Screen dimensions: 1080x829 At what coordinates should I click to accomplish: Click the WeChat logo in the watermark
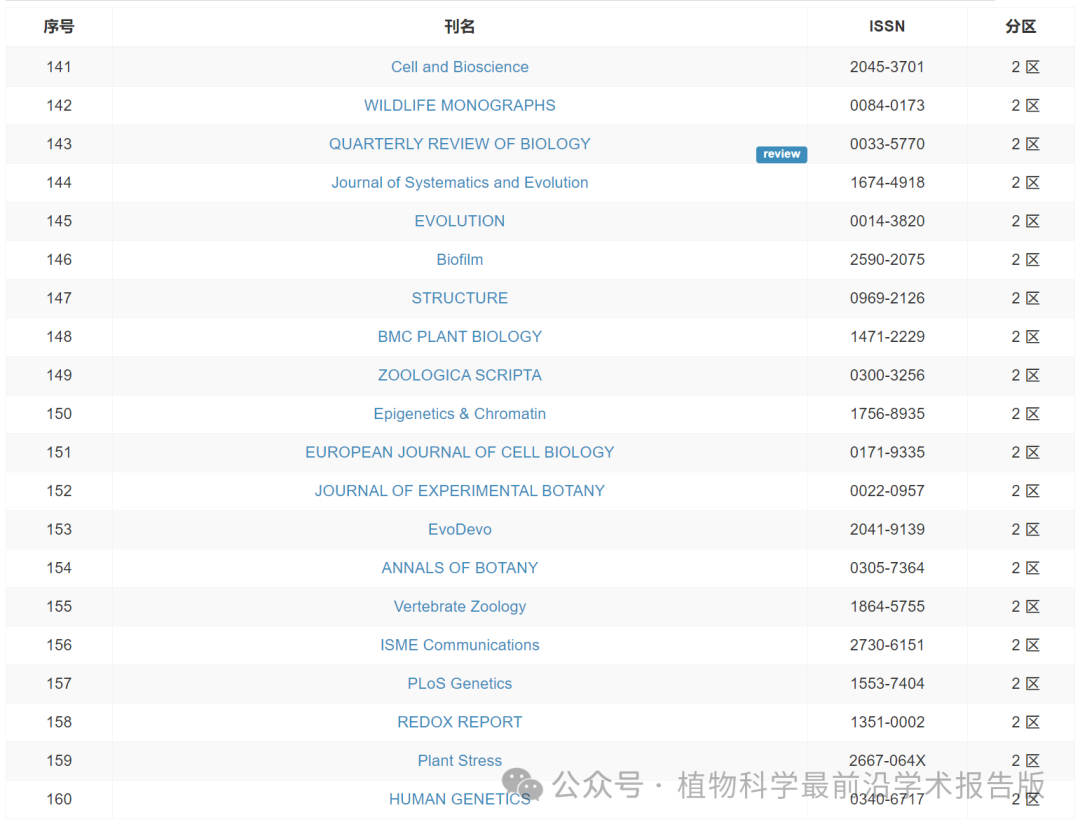click(x=522, y=785)
